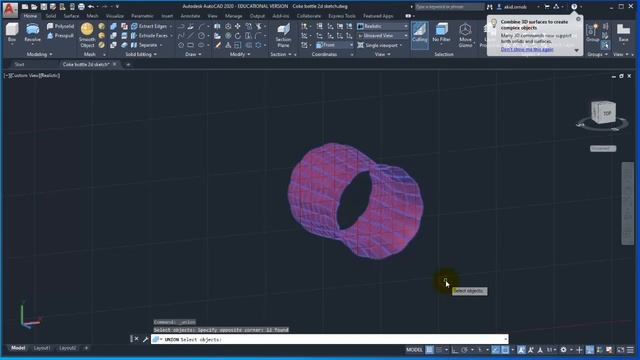Click the "Don't show me this again" link

point(527,49)
